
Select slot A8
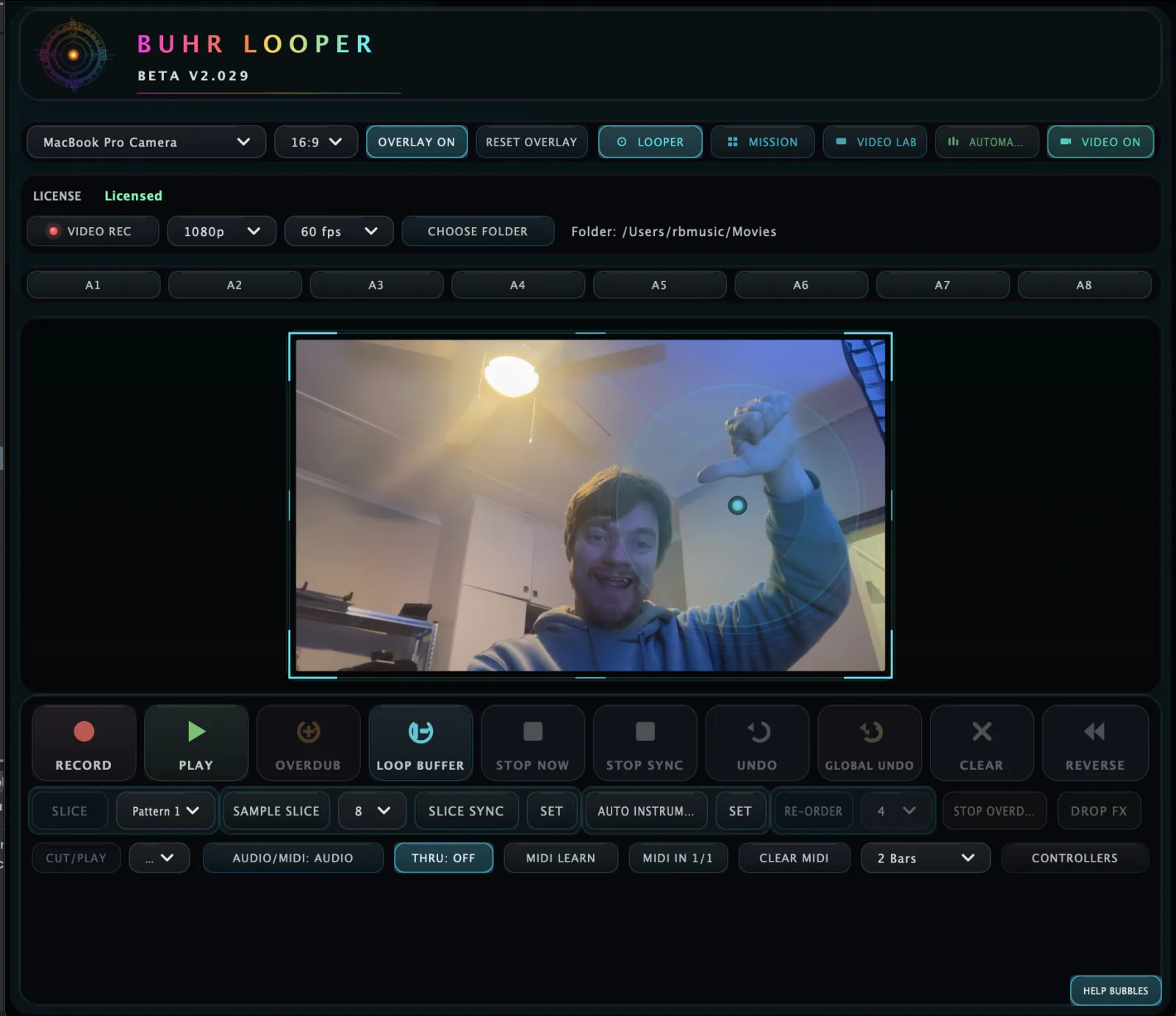(1084, 285)
